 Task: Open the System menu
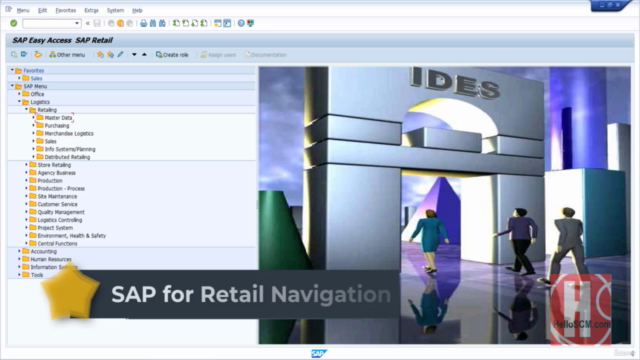click(115, 10)
